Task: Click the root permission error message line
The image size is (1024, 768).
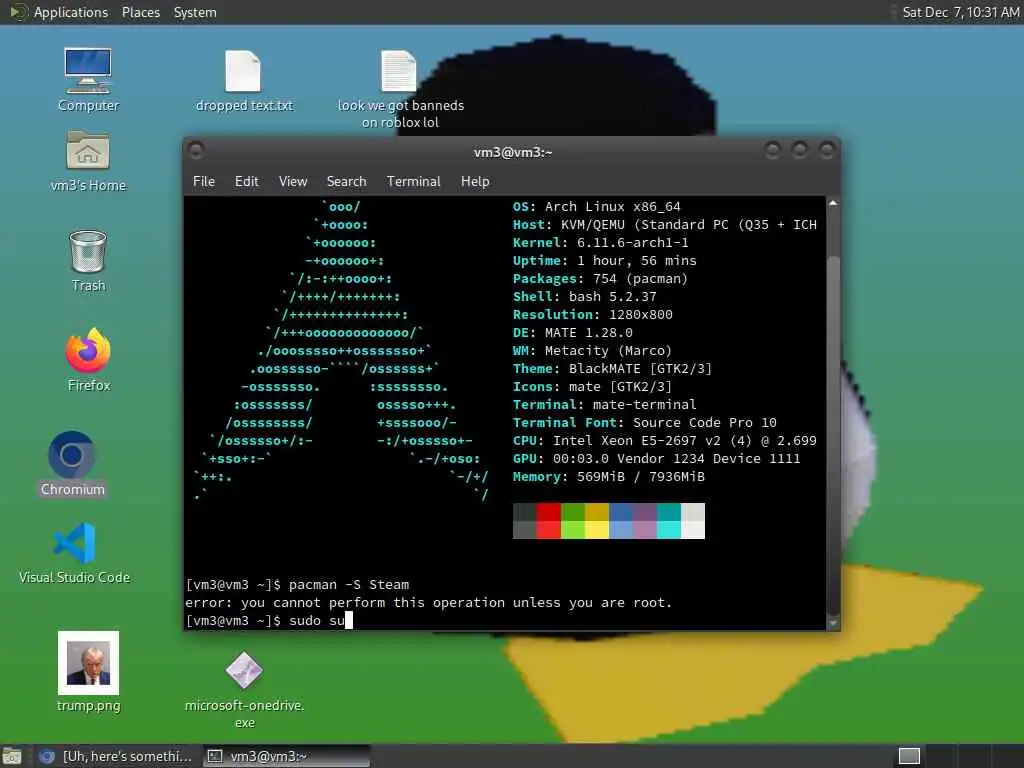Action: click(x=428, y=602)
